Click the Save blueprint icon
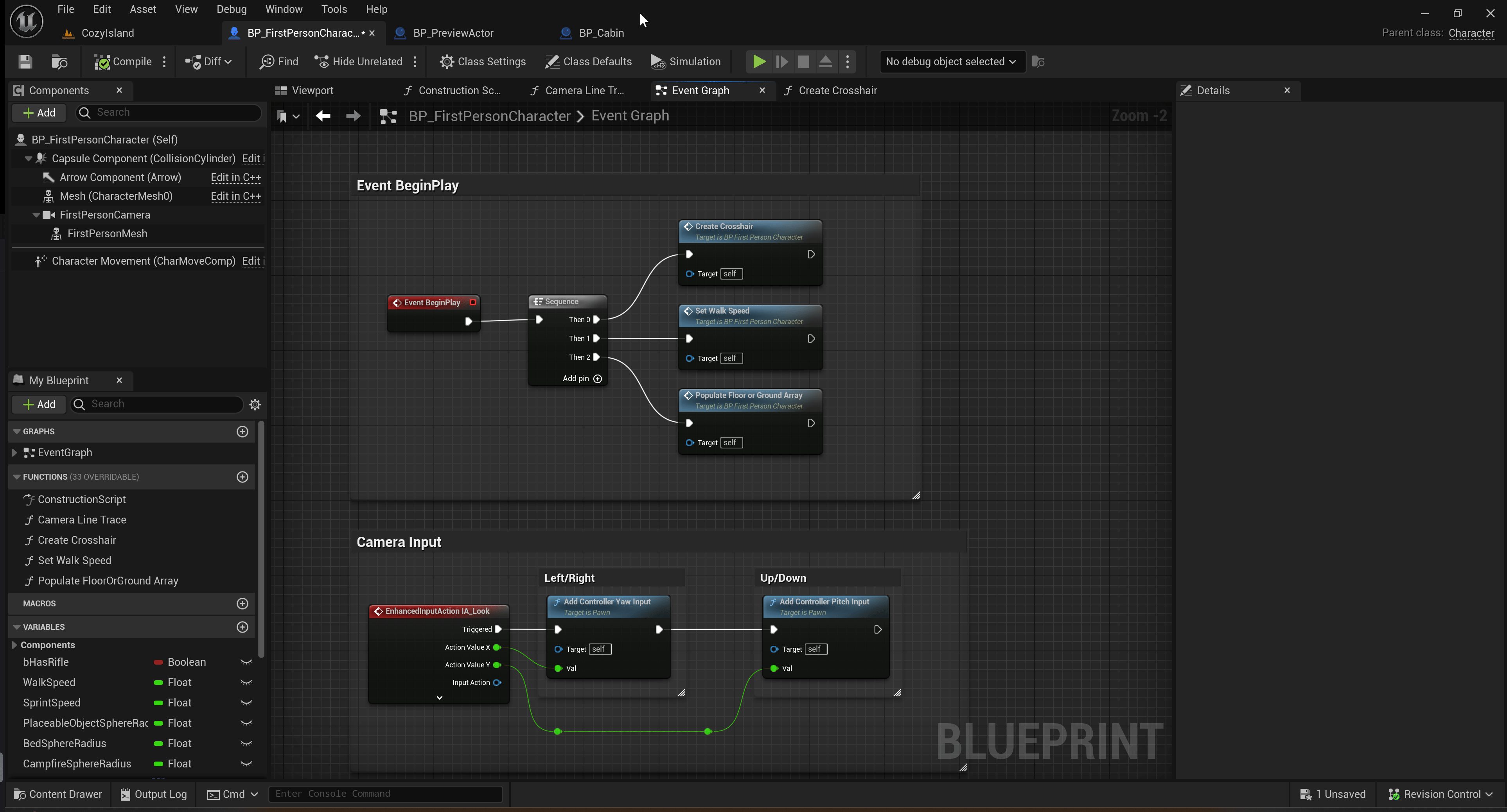This screenshot has width=1507, height=812. [25, 61]
